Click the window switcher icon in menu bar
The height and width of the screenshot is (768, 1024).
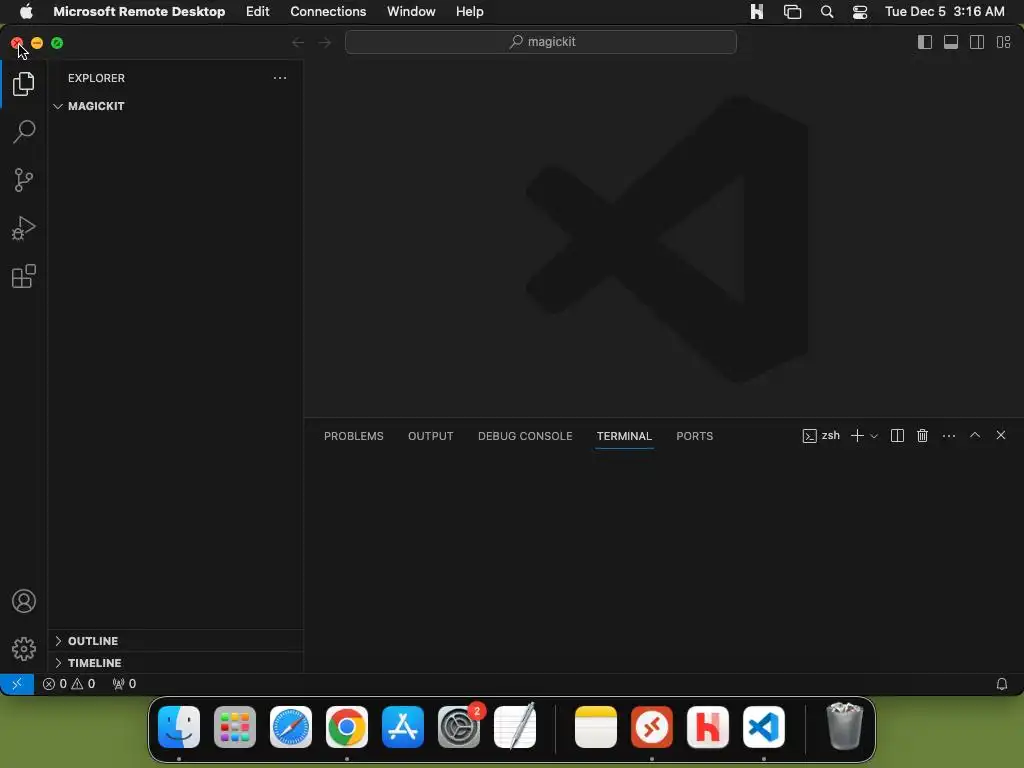tap(792, 12)
